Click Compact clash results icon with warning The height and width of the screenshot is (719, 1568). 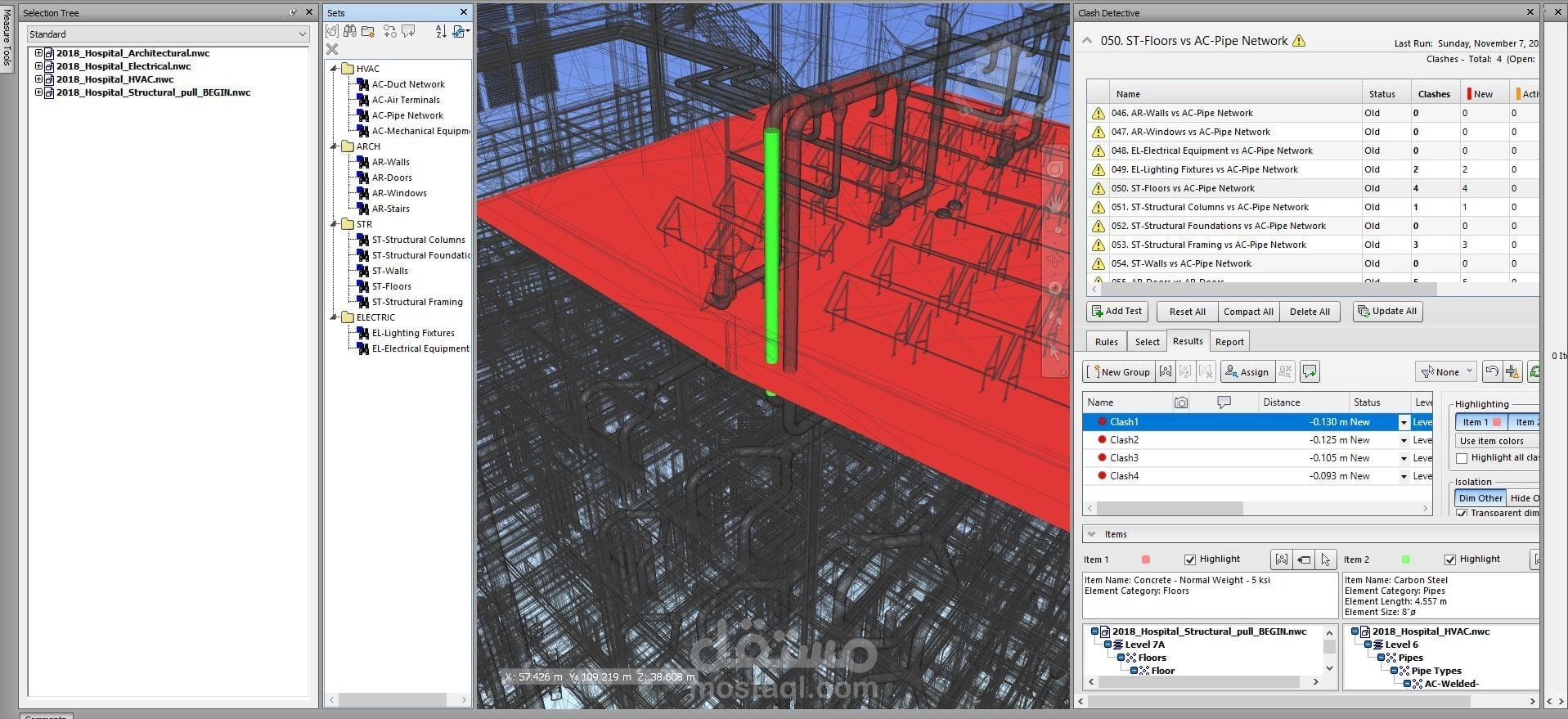[x=1512, y=371]
